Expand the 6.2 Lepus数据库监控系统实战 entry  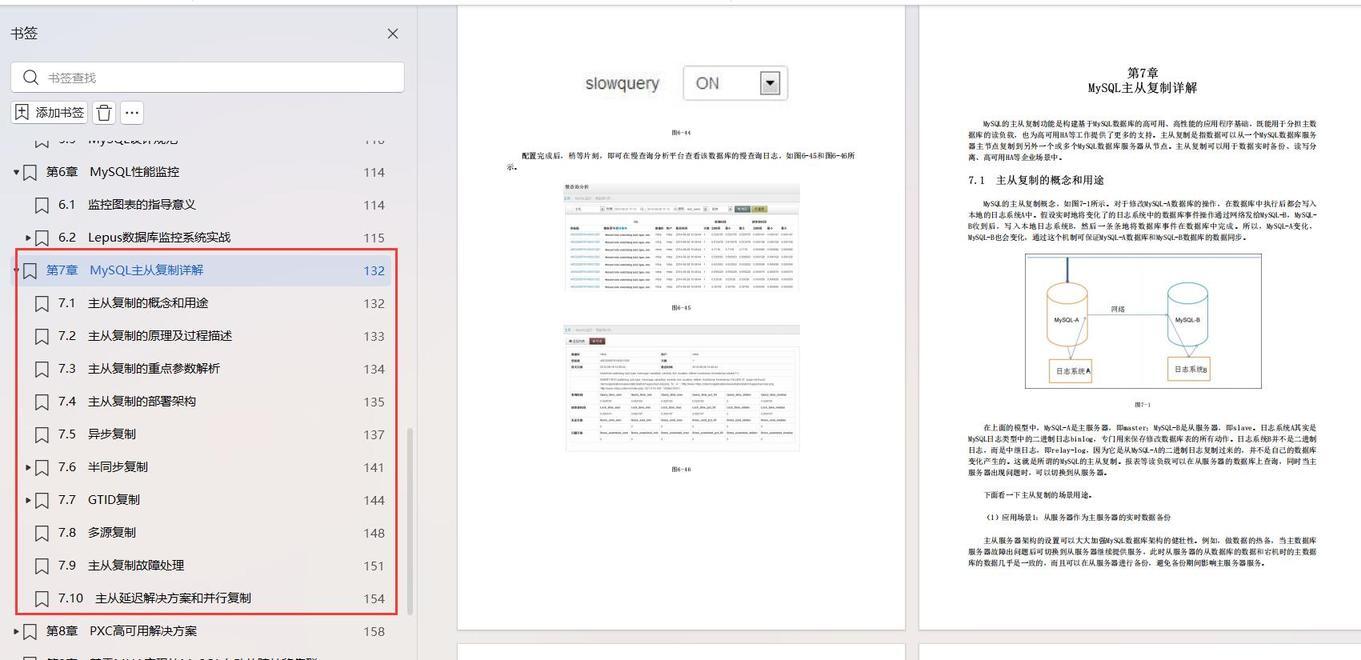tap(28, 238)
